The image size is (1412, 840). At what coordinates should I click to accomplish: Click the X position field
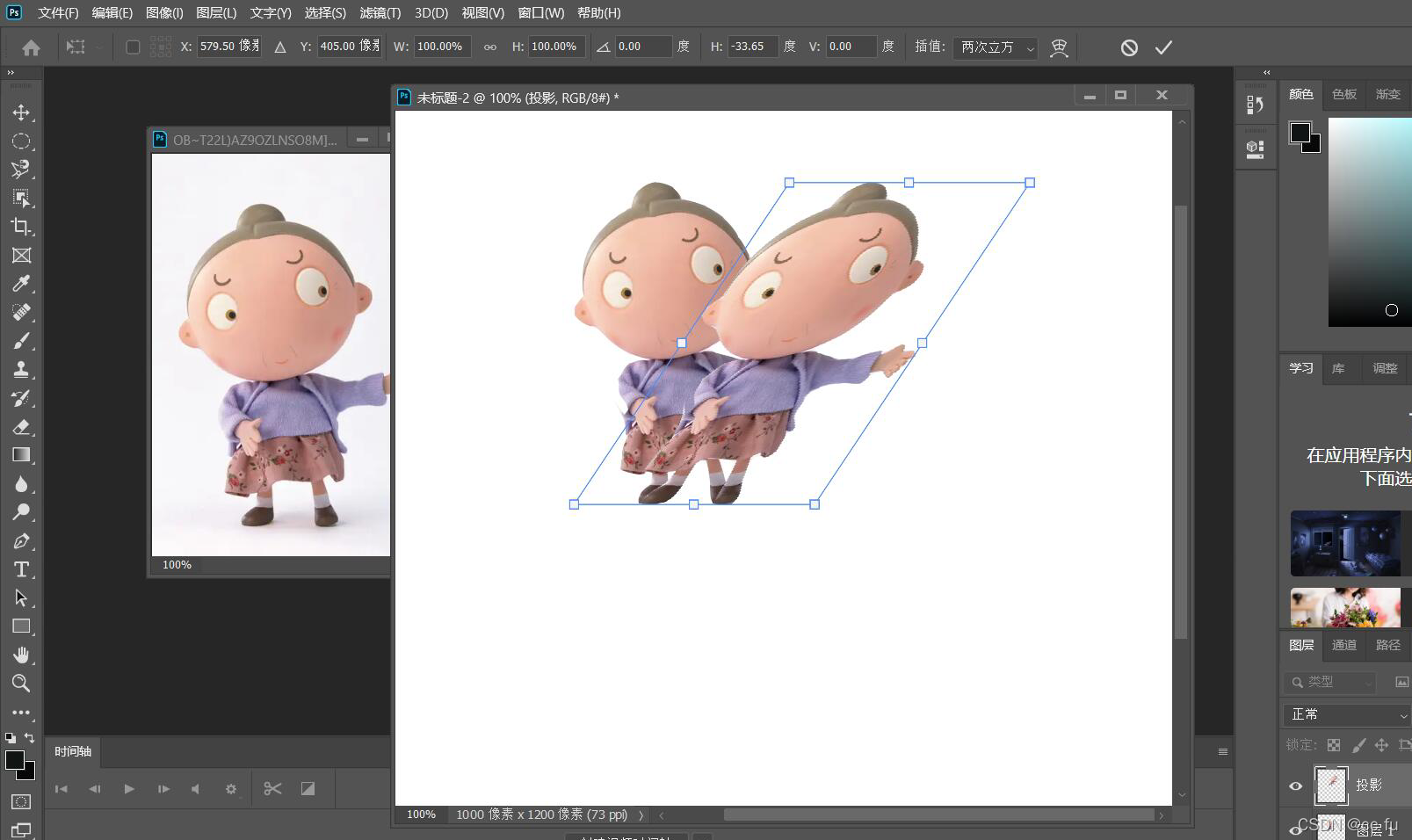pos(228,47)
